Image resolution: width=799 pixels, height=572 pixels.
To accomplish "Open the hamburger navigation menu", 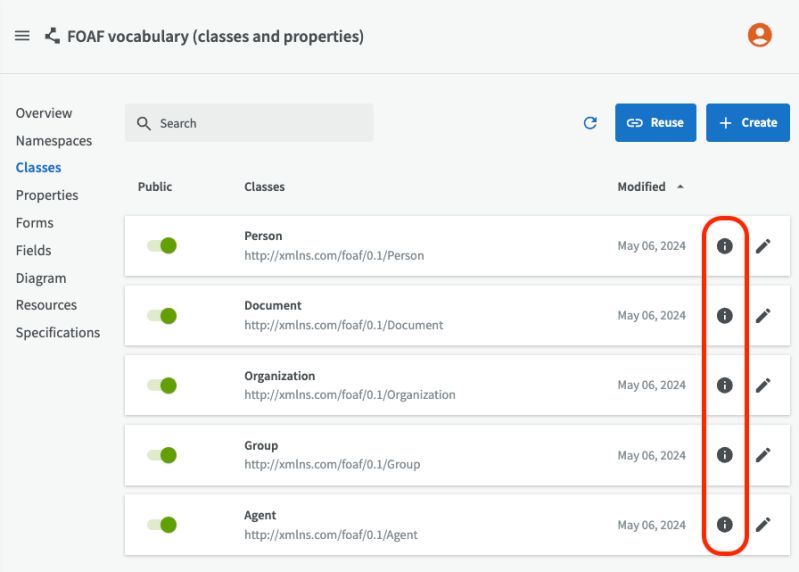I will point(22,36).
